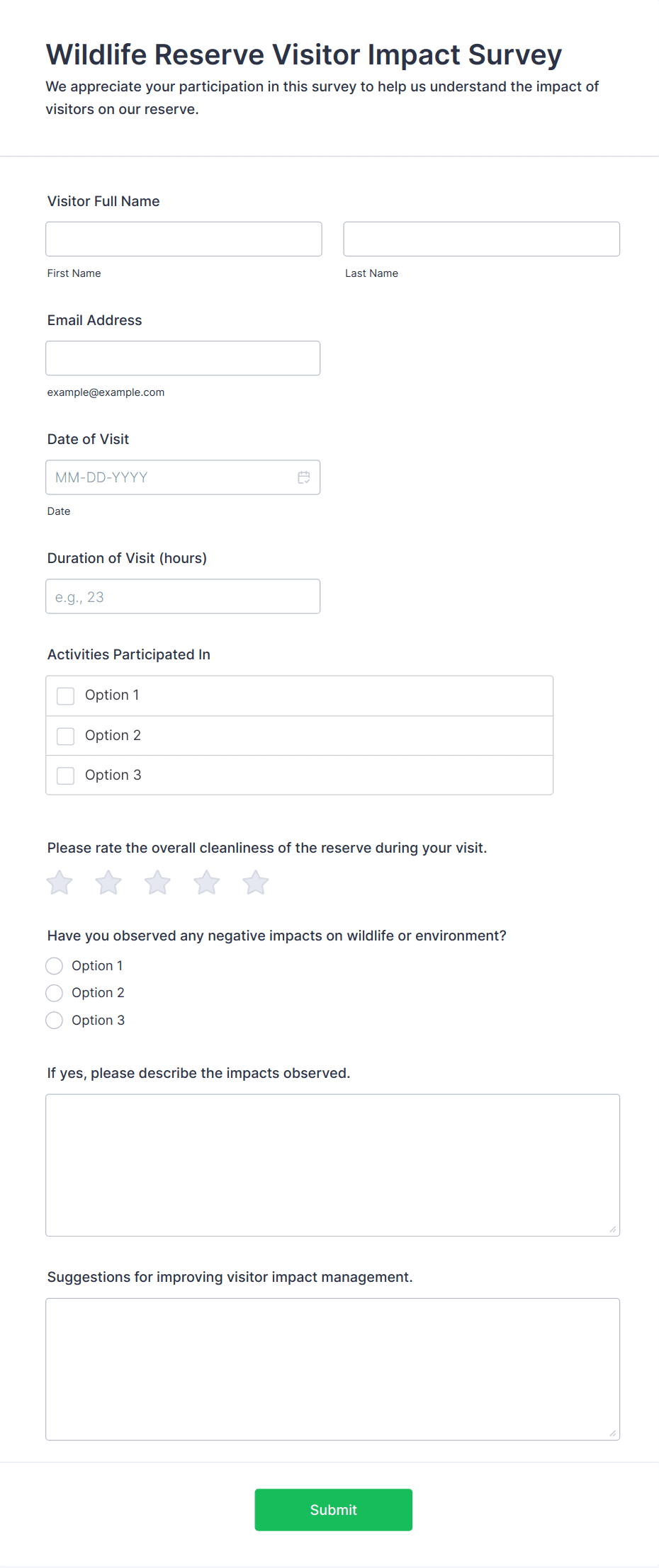659x1568 pixels.
Task: Open the calendar date picker icon
Action: click(304, 477)
